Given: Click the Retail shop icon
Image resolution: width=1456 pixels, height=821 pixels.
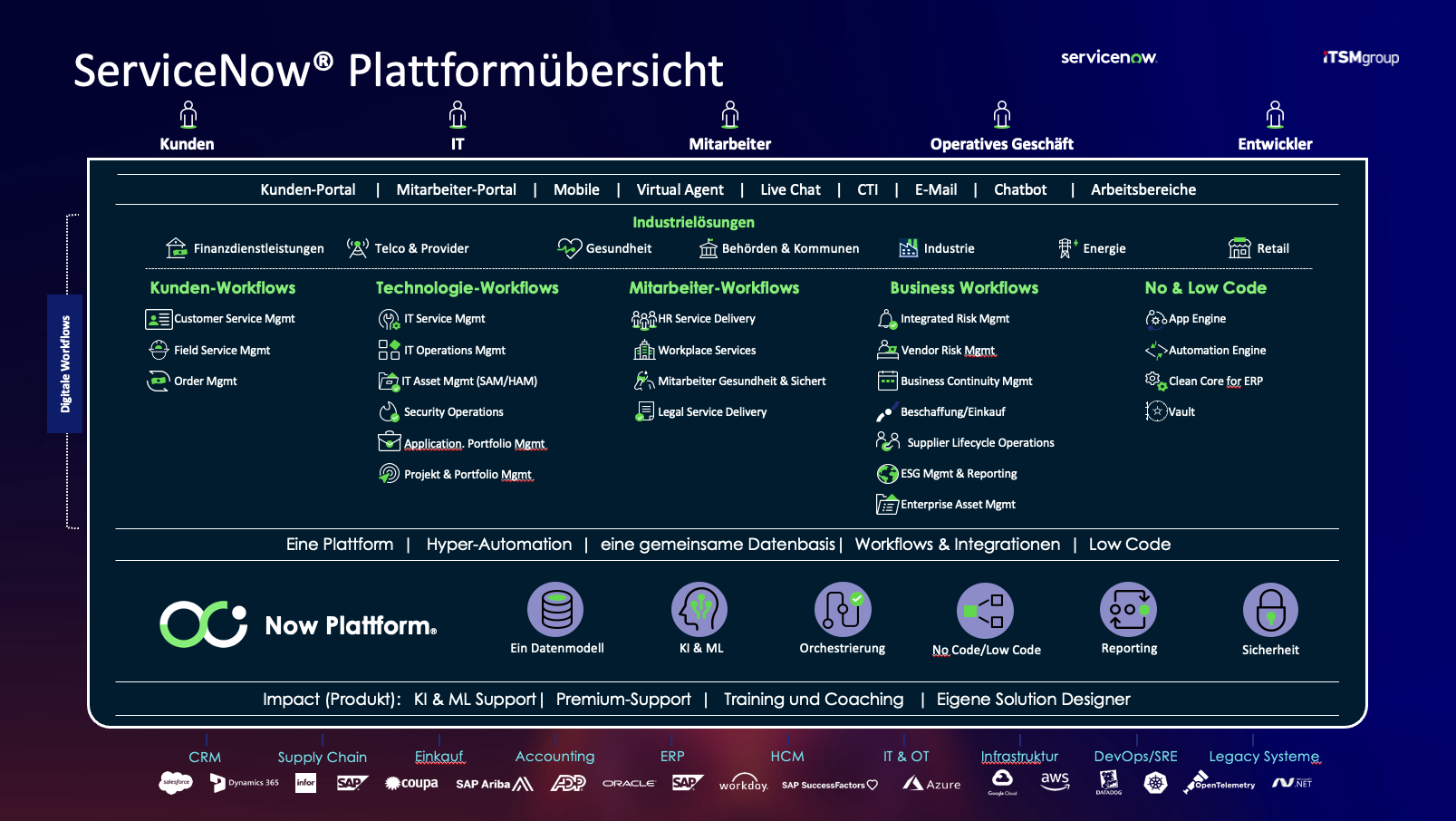Looking at the screenshot, I should click(x=1239, y=247).
